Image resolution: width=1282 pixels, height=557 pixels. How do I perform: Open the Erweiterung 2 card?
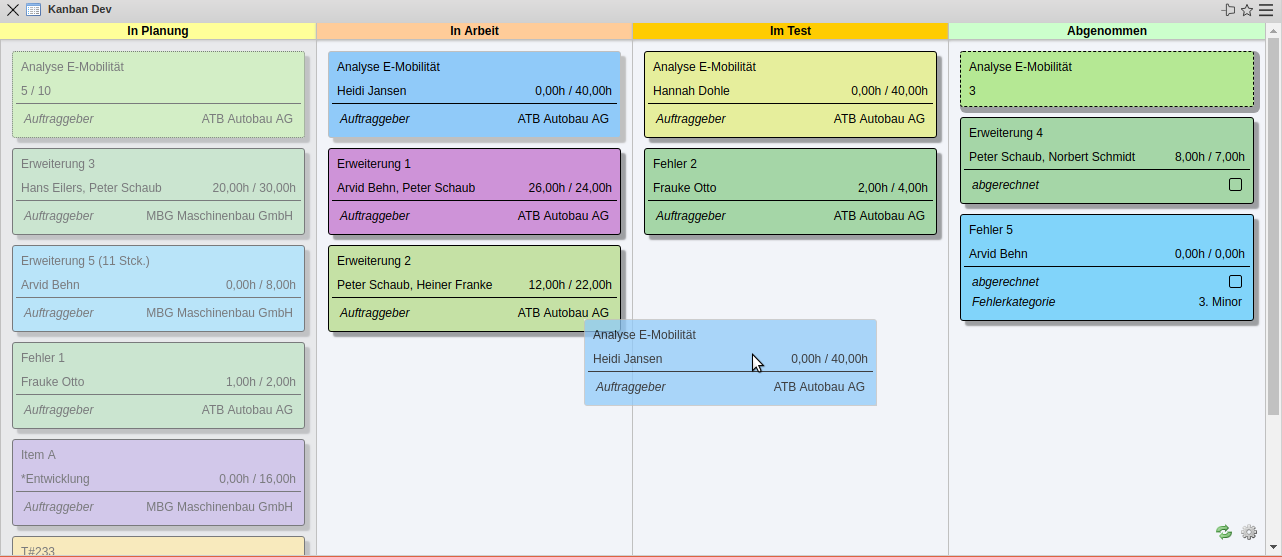tap(474, 289)
